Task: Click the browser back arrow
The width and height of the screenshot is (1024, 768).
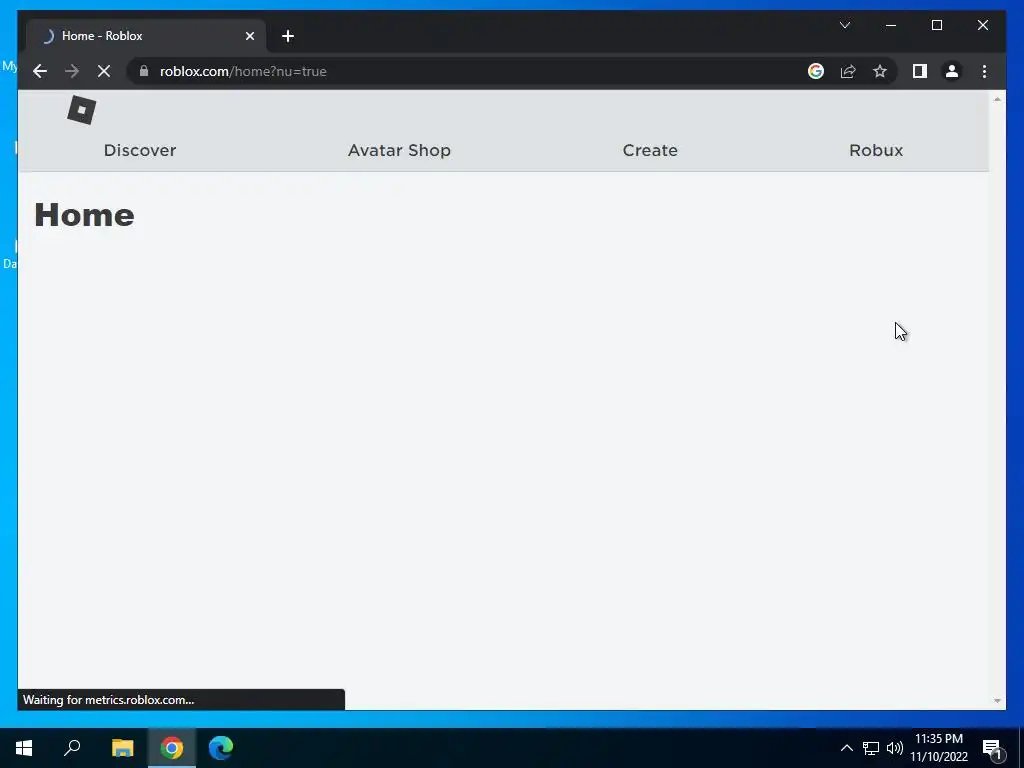Action: (40, 71)
